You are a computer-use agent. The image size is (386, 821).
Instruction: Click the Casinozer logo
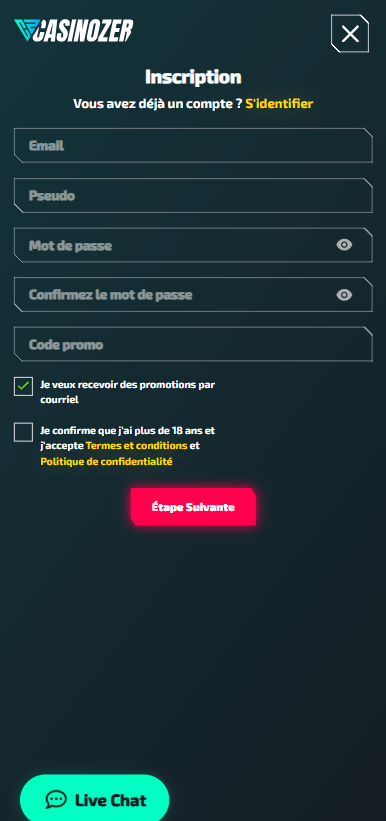pos(74,30)
